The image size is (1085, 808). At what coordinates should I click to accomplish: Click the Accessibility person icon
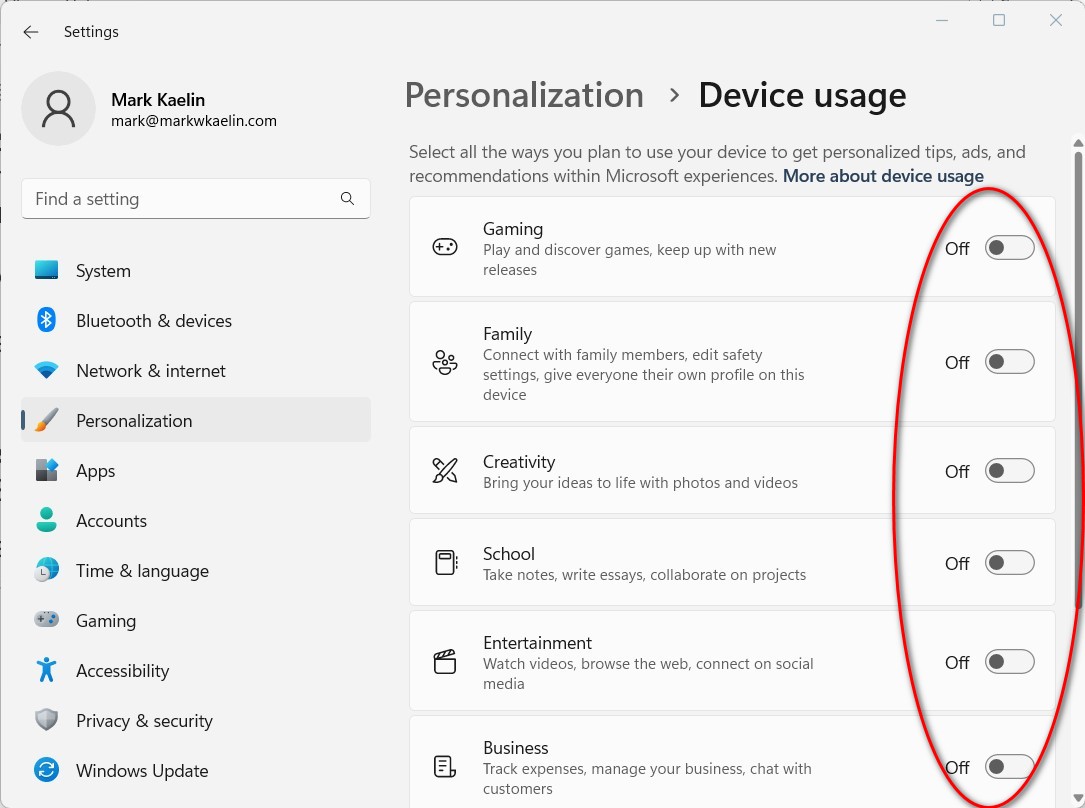46,670
